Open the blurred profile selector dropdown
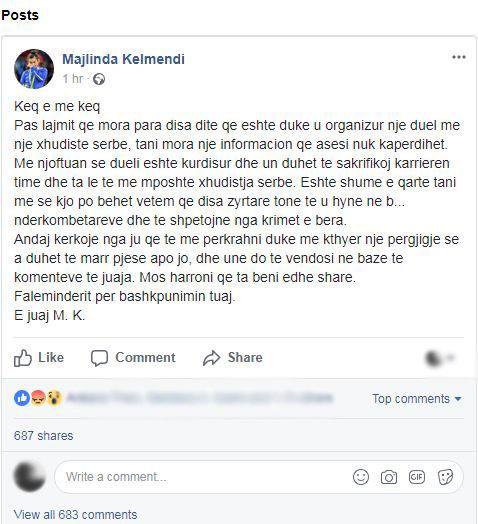This screenshot has width=478, height=524. [440, 358]
